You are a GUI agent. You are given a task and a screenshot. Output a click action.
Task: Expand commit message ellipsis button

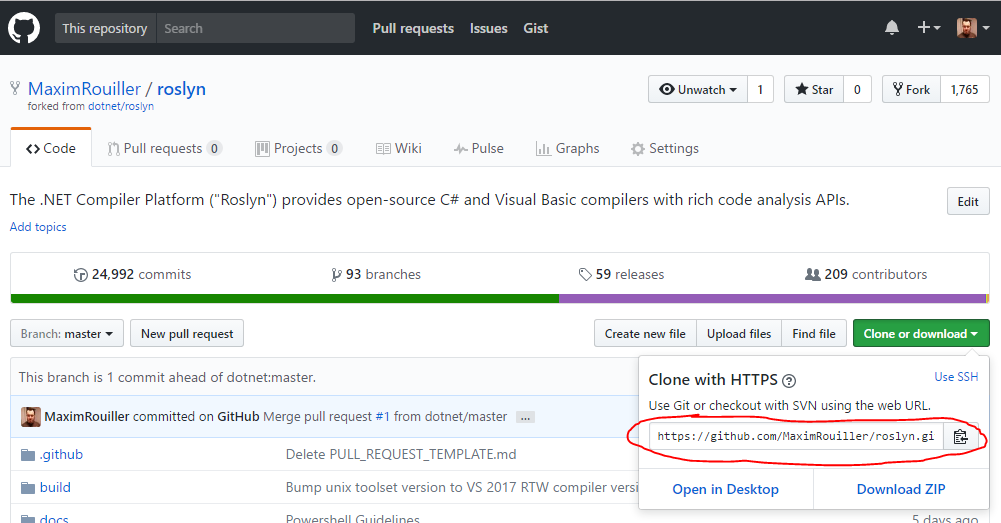tap(525, 417)
